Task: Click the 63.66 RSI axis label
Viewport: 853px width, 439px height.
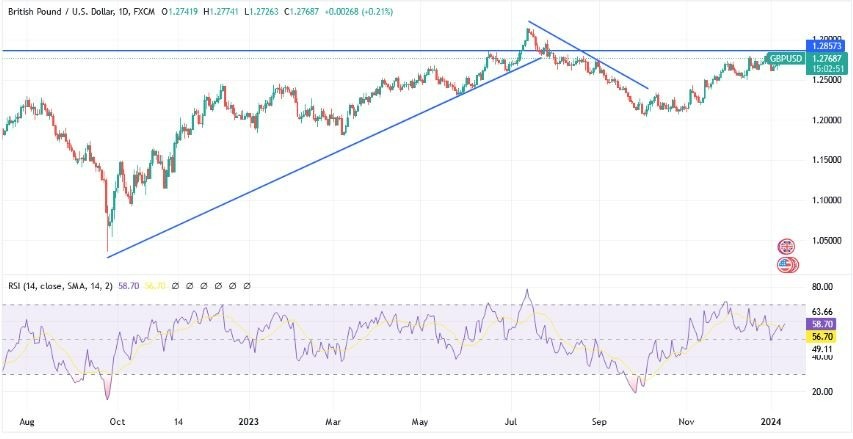Action: pyautogui.click(x=821, y=312)
